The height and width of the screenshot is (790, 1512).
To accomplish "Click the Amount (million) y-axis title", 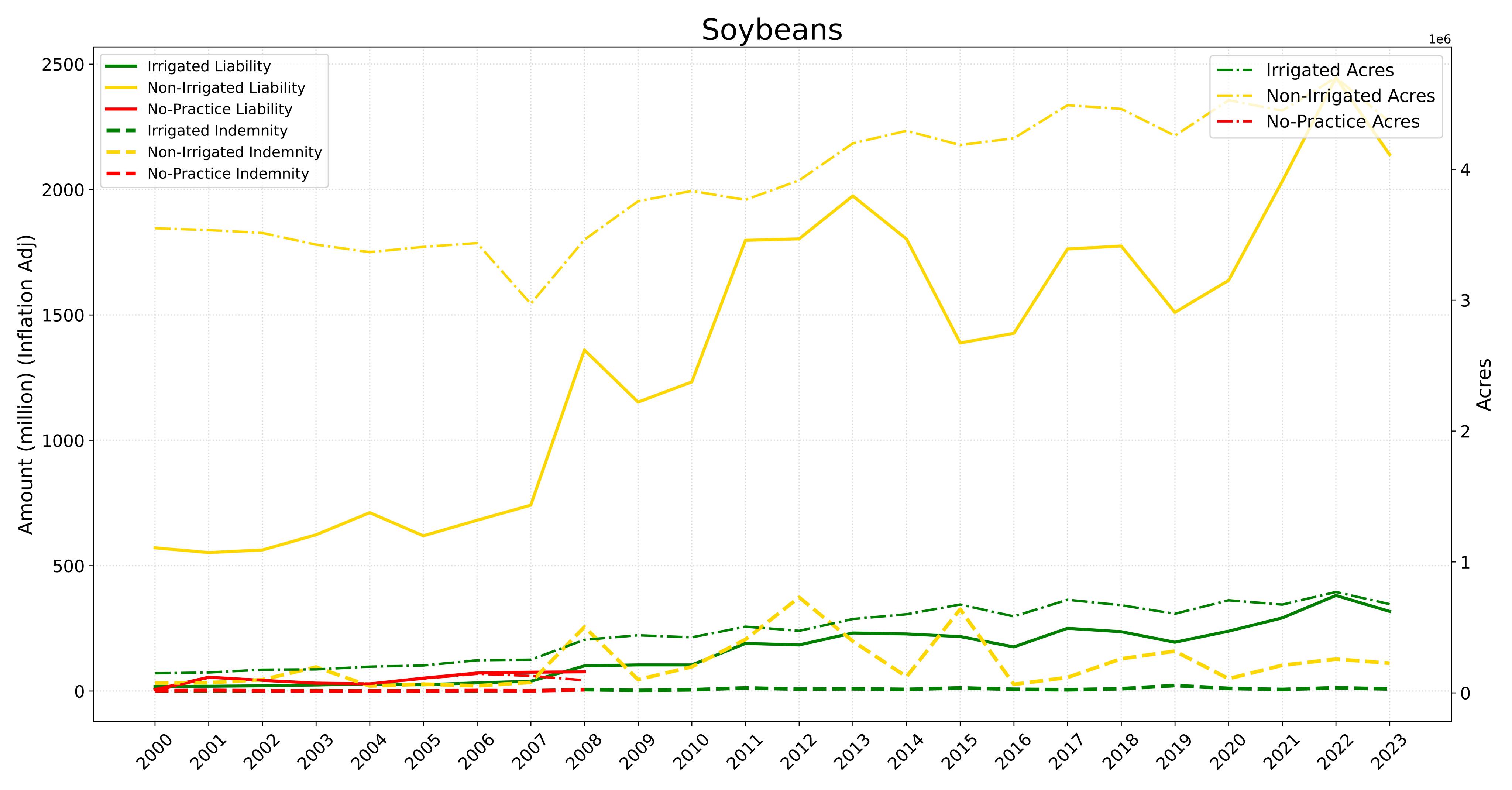I will coord(27,384).
